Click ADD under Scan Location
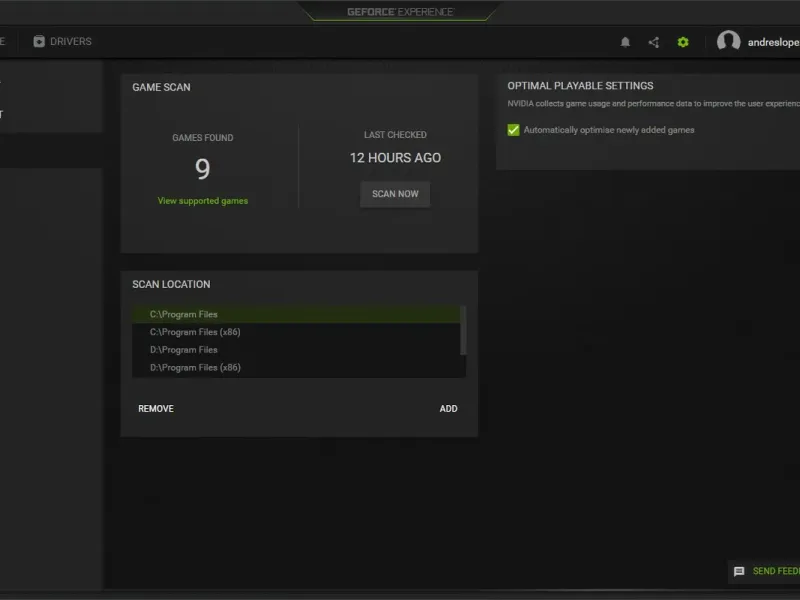This screenshot has width=800, height=600. click(448, 409)
